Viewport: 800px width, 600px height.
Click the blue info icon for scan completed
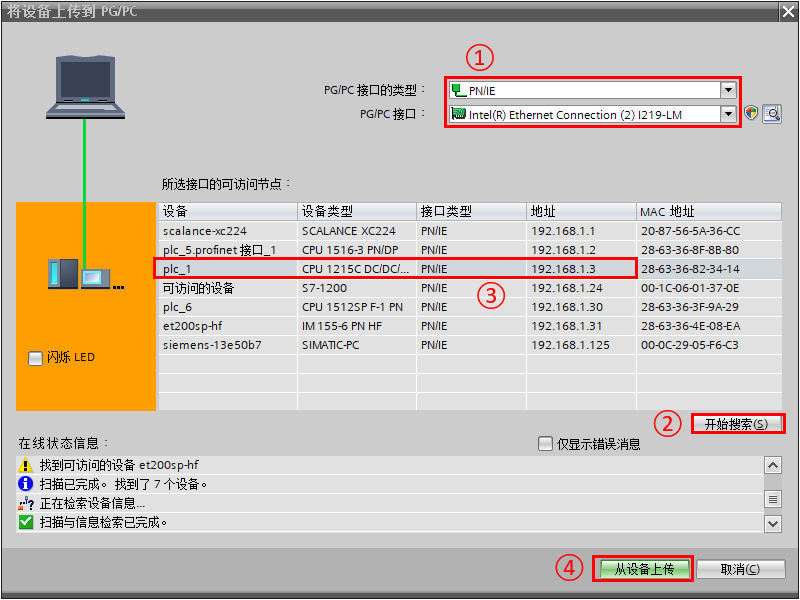click(x=25, y=484)
